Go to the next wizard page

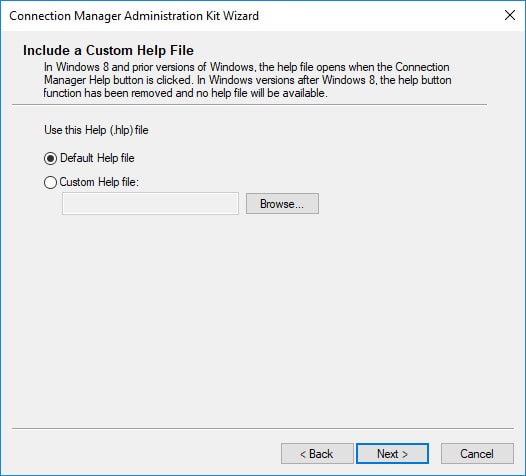point(392,454)
